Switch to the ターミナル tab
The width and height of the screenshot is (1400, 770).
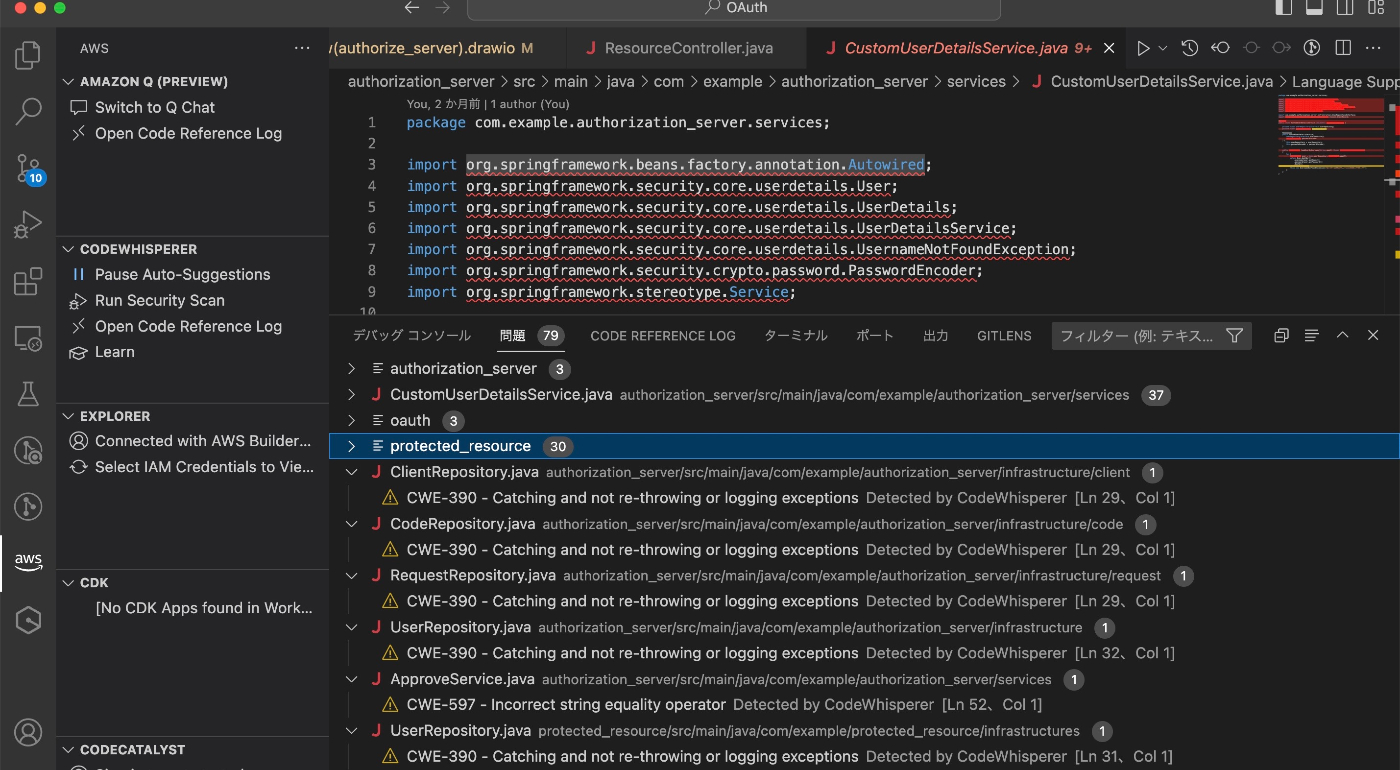point(796,336)
